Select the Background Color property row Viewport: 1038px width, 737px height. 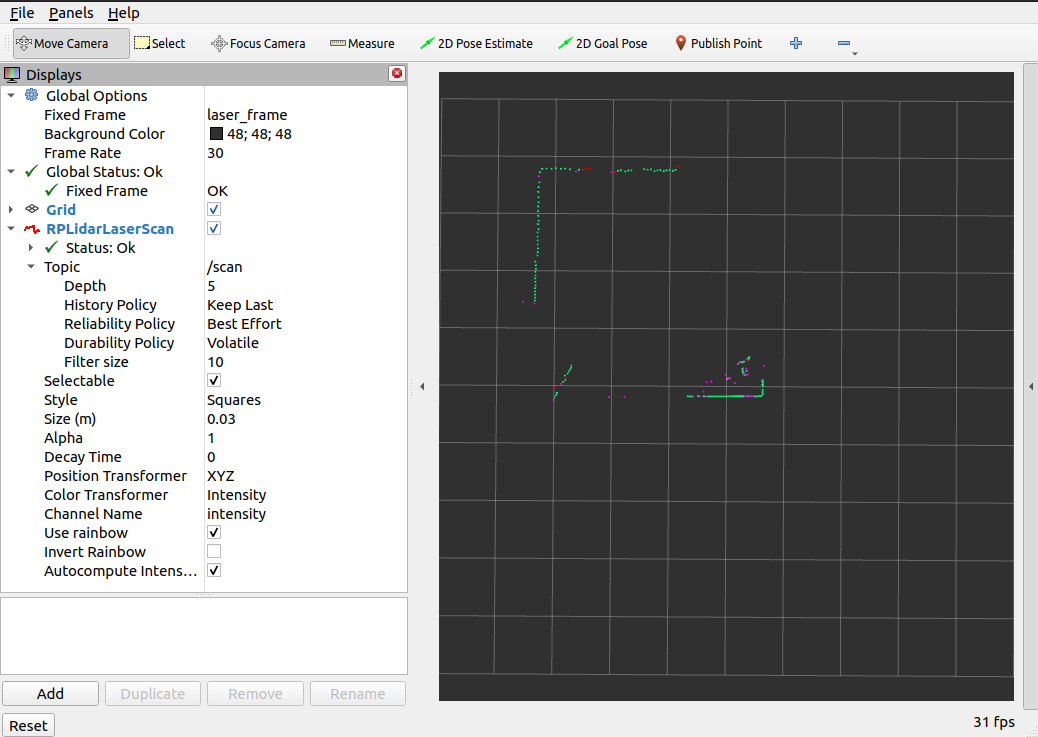point(204,134)
